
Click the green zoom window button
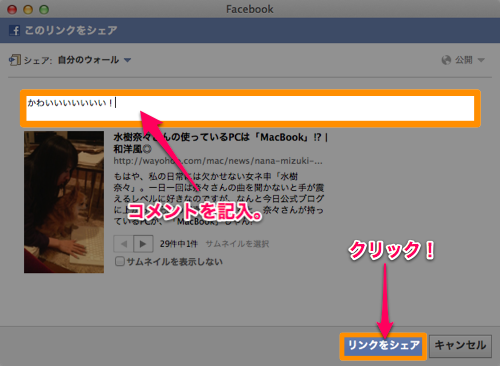point(44,9)
